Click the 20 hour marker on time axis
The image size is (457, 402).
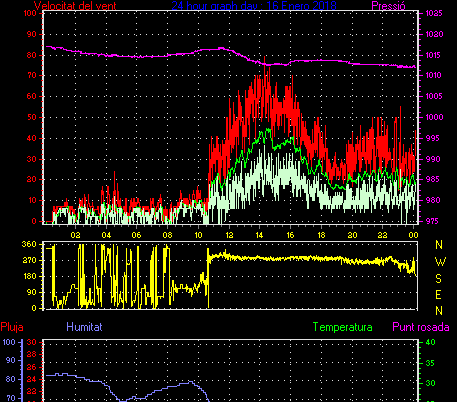click(x=352, y=235)
